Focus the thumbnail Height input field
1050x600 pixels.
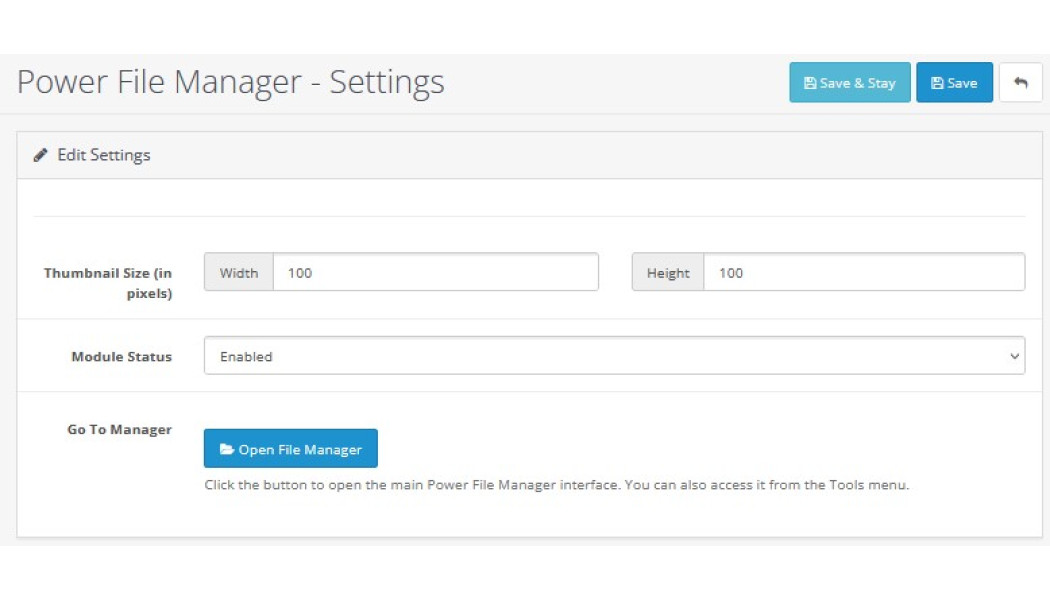(864, 272)
